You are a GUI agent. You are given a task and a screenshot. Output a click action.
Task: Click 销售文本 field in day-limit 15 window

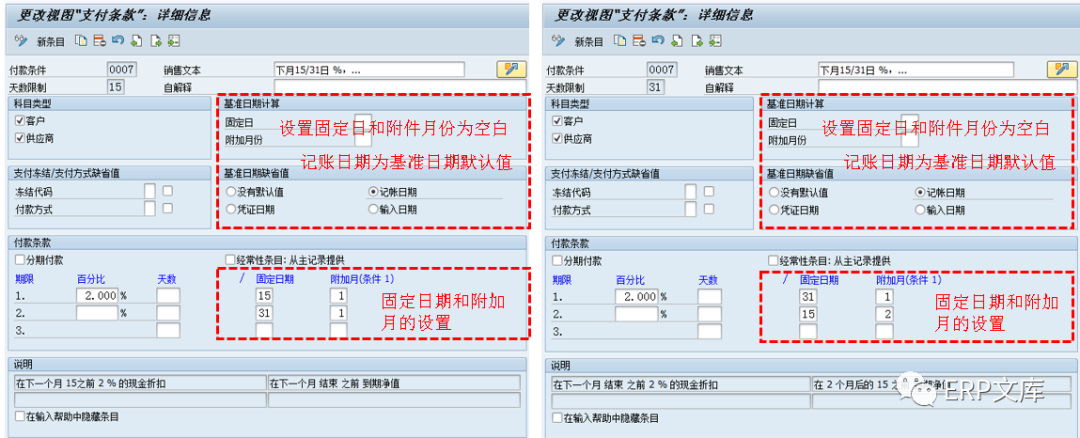[x=369, y=70]
